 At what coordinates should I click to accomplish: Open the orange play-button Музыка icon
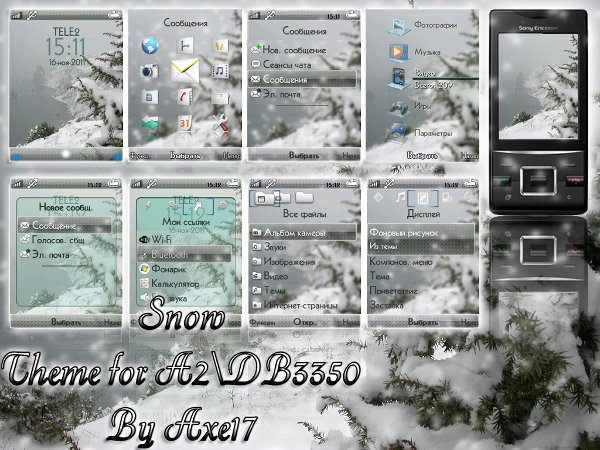coord(398,52)
